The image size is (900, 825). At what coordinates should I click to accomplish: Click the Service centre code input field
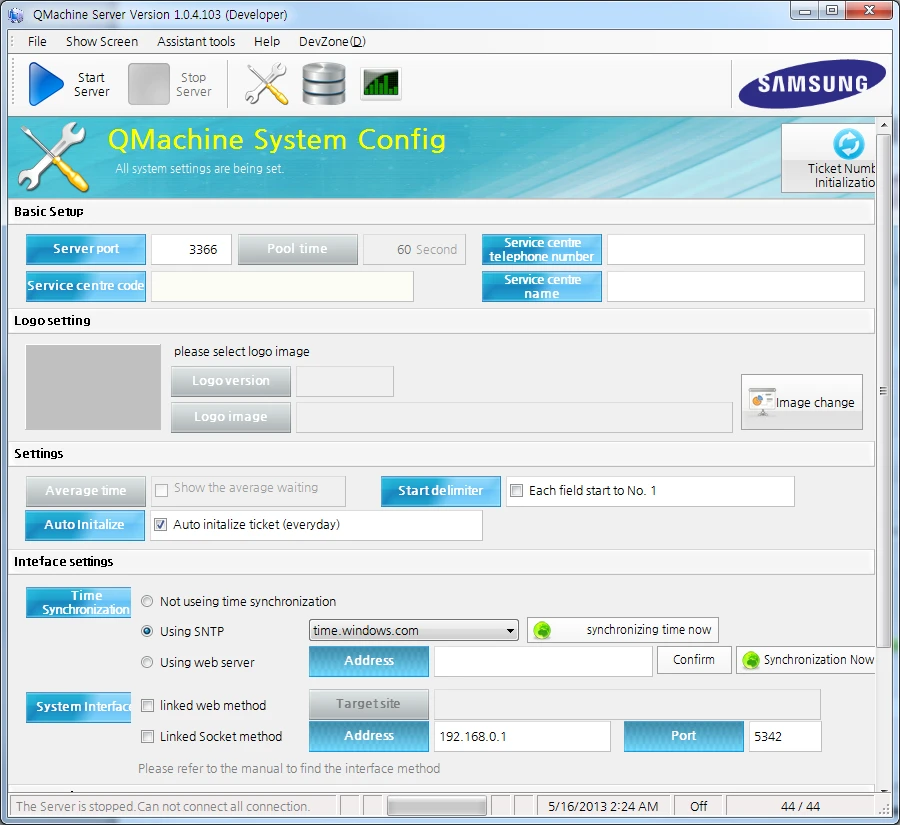click(x=282, y=286)
